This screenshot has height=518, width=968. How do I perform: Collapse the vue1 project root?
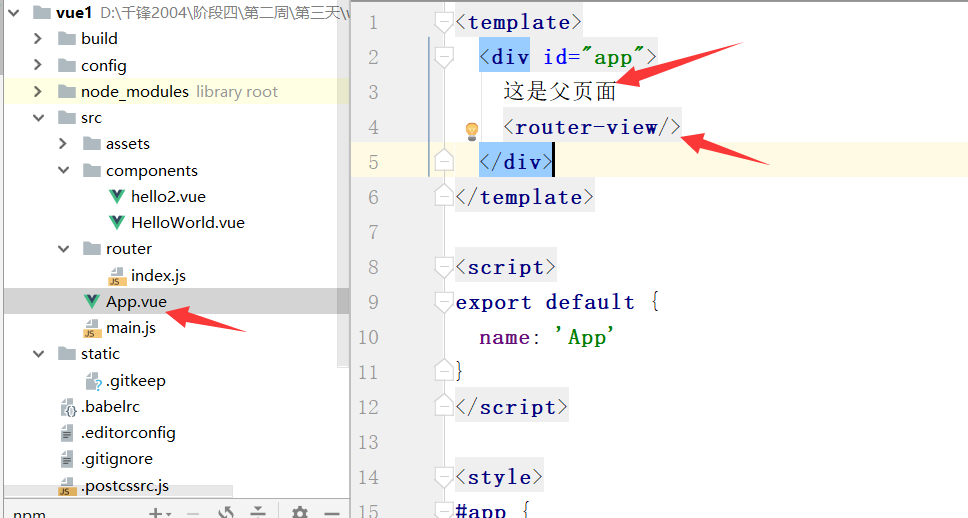14,12
